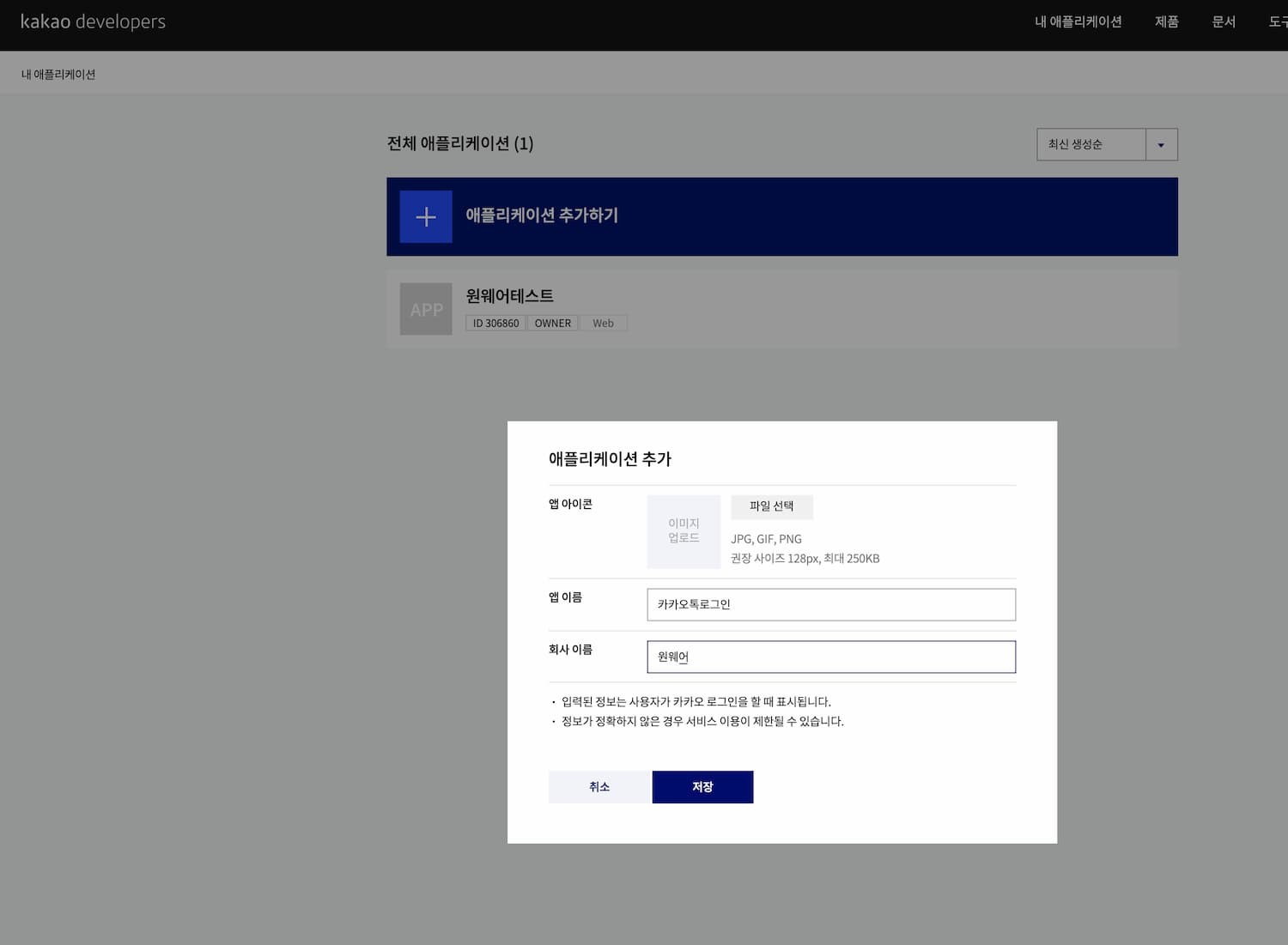1288x945 pixels.
Task: Click the 전체 애플리케이션 (1) heading
Action: [460, 143]
